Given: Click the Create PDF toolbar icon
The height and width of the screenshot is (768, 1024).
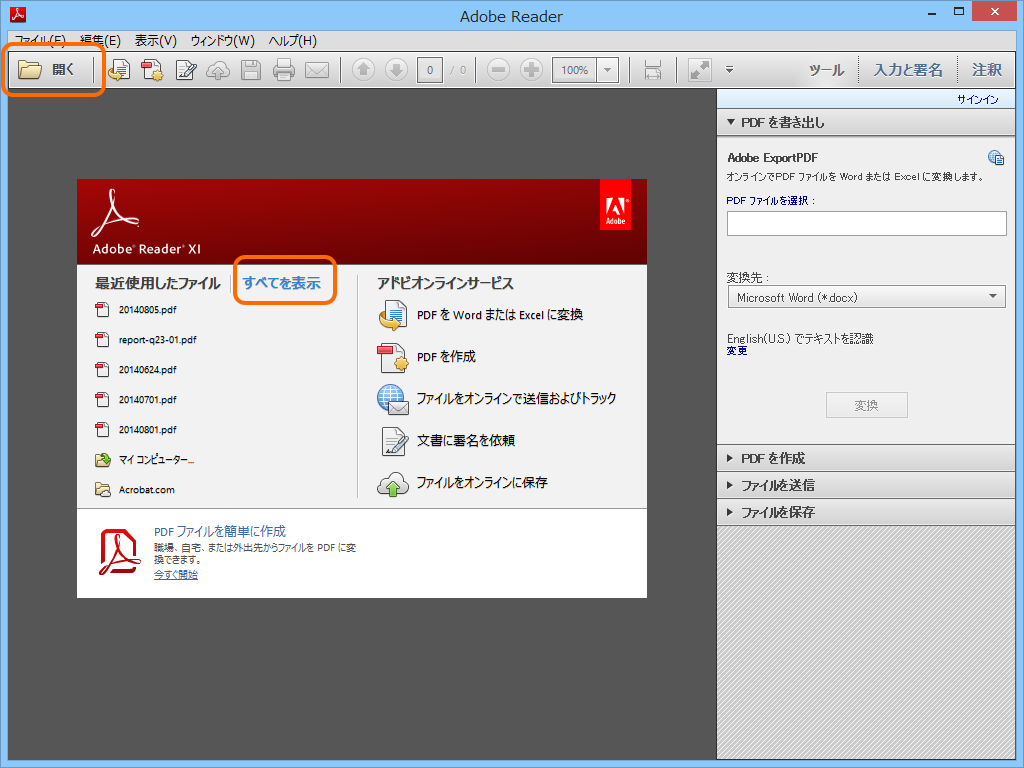Looking at the screenshot, I should pyautogui.click(x=152, y=70).
